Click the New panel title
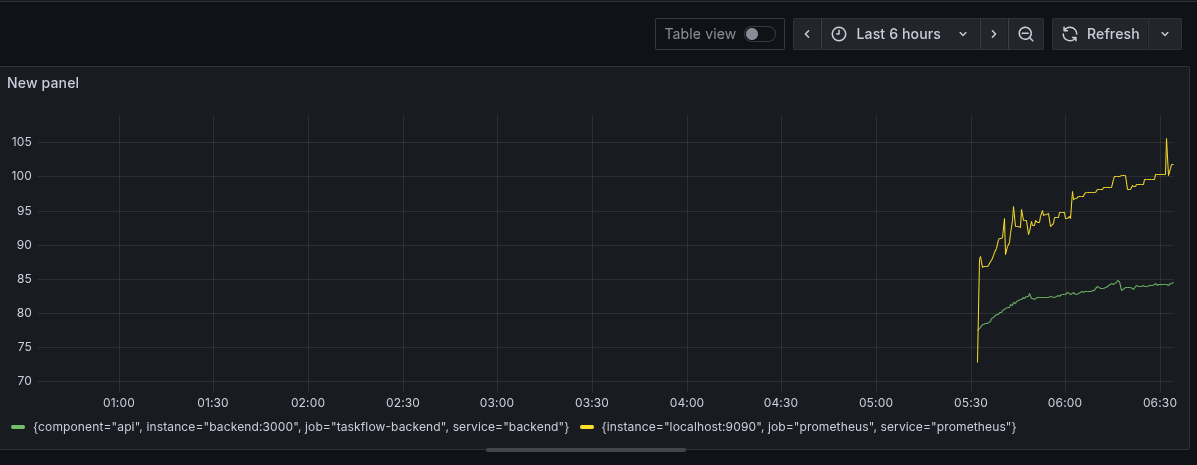The image size is (1197, 465). [43, 83]
